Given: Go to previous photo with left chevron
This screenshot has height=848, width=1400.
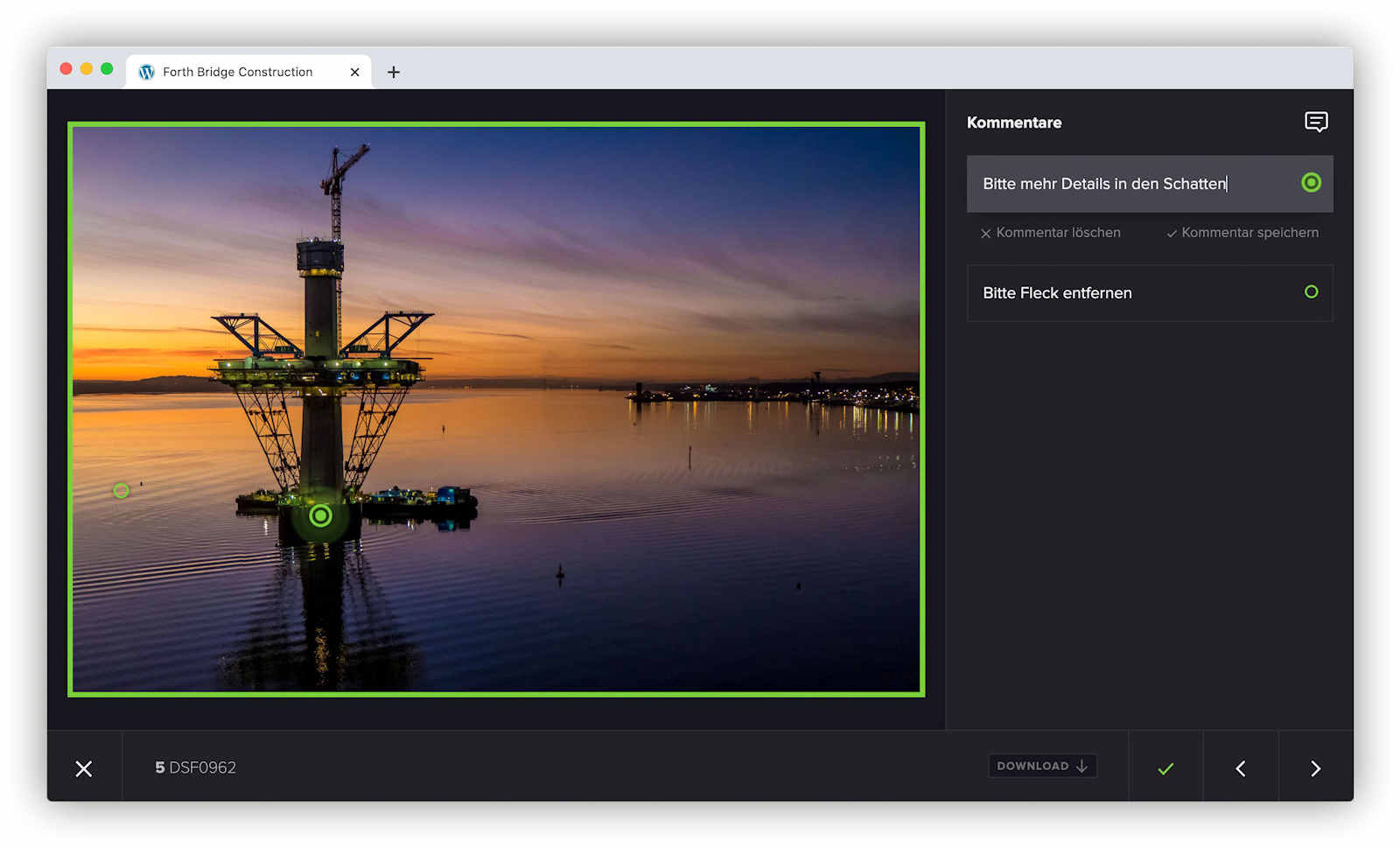Looking at the screenshot, I should (1240, 768).
